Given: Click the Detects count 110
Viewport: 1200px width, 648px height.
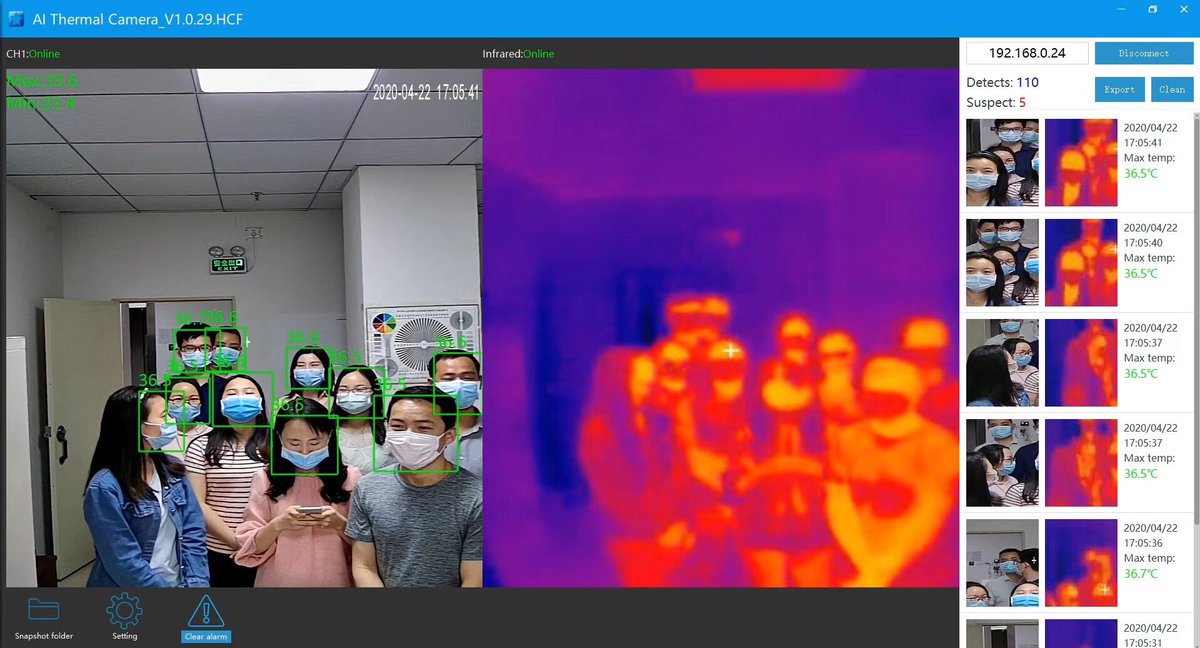Looking at the screenshot, I should (1027, 83).
